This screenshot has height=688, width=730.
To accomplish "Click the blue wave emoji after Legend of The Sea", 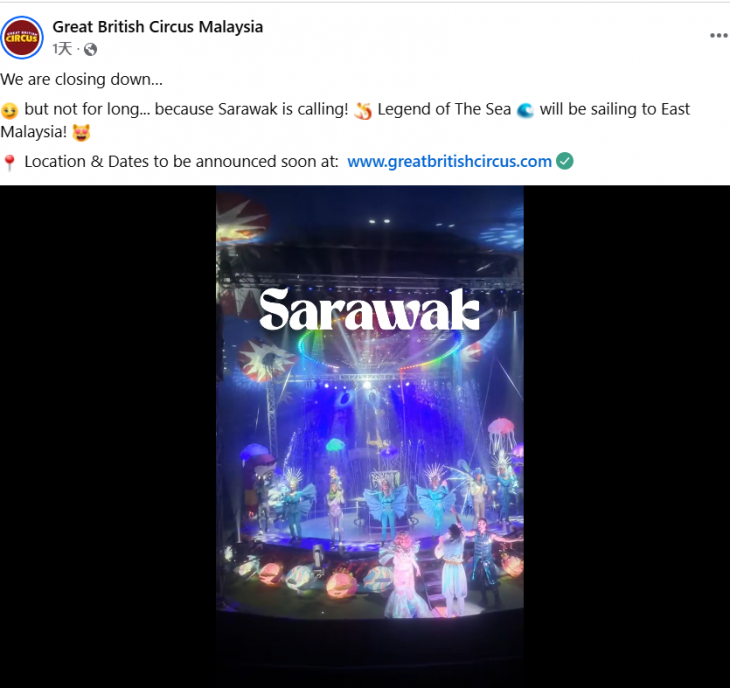I will pyautogui.click(x=526, y=110).
